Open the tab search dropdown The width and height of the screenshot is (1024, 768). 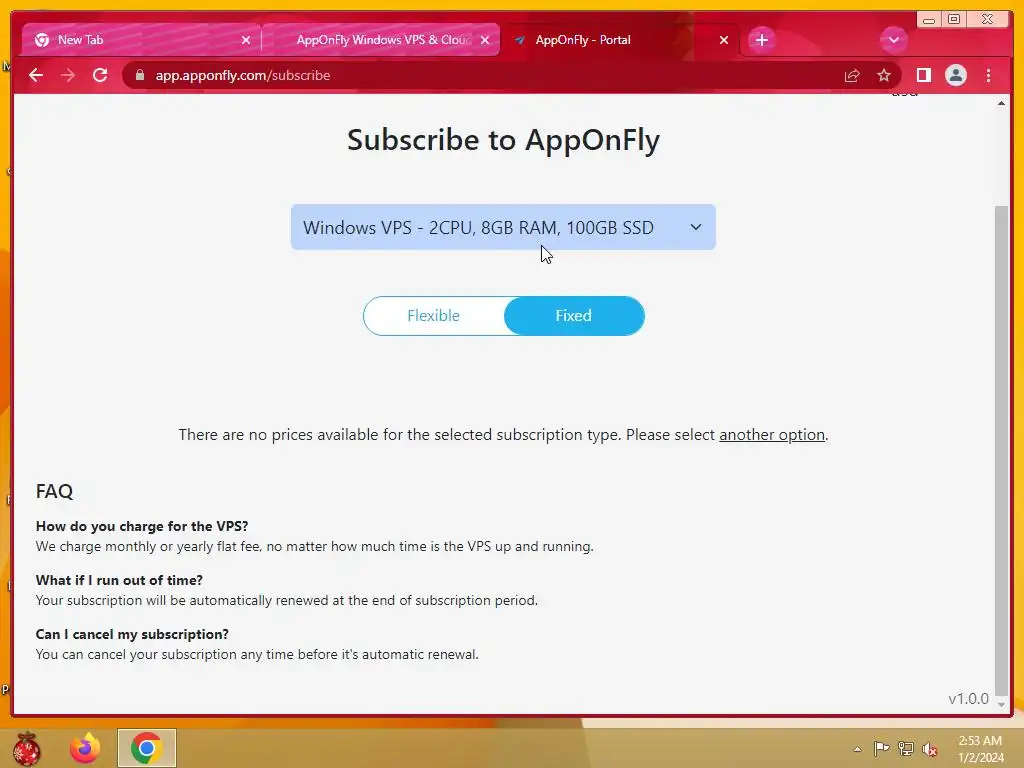click(893, 40)
